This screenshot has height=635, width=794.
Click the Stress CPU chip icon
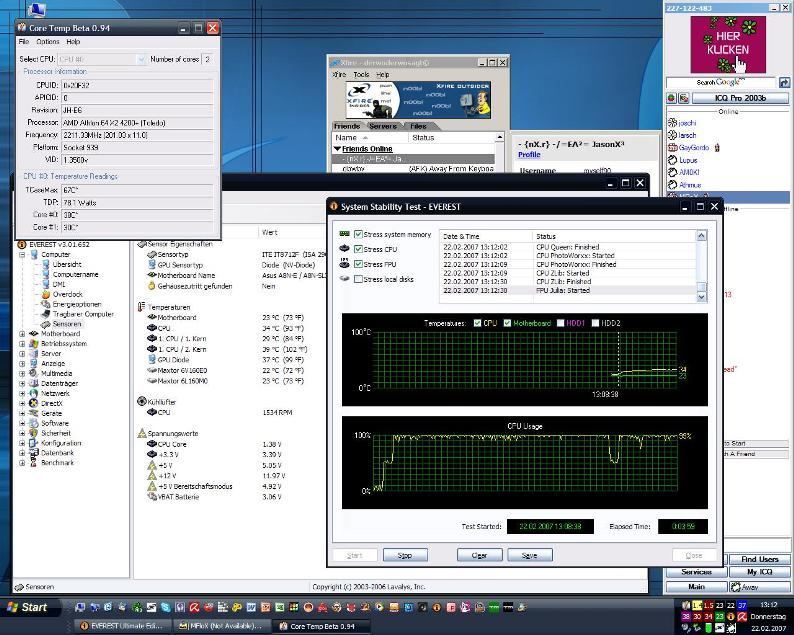344,249
